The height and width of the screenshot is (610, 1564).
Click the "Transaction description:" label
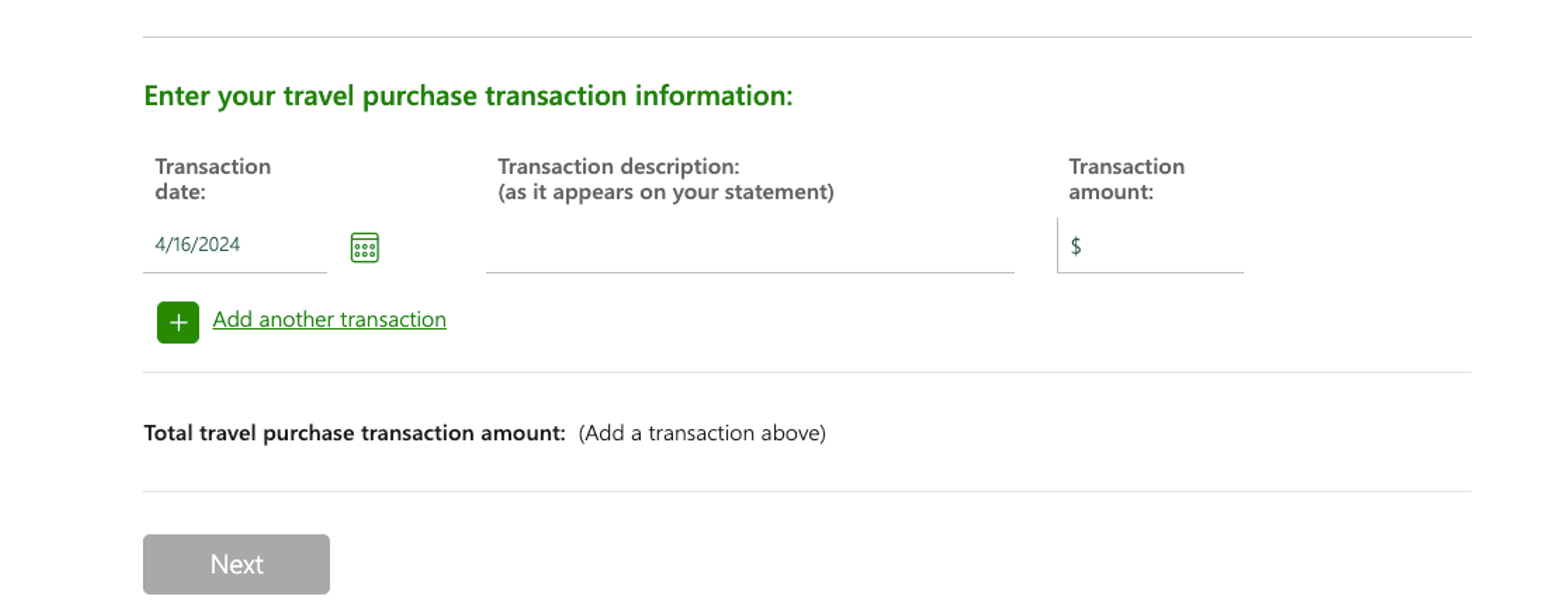pos(618,166)
